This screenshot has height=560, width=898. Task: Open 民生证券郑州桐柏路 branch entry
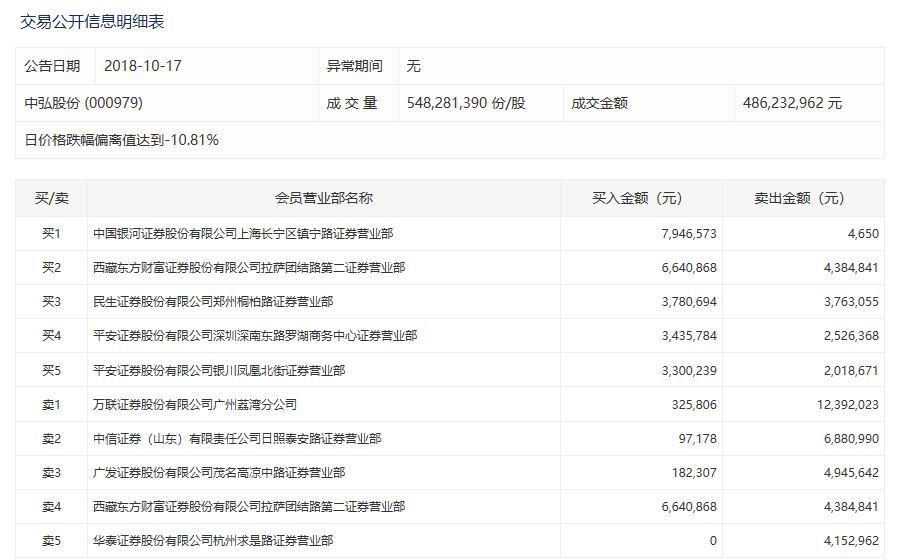pos(212,302)
